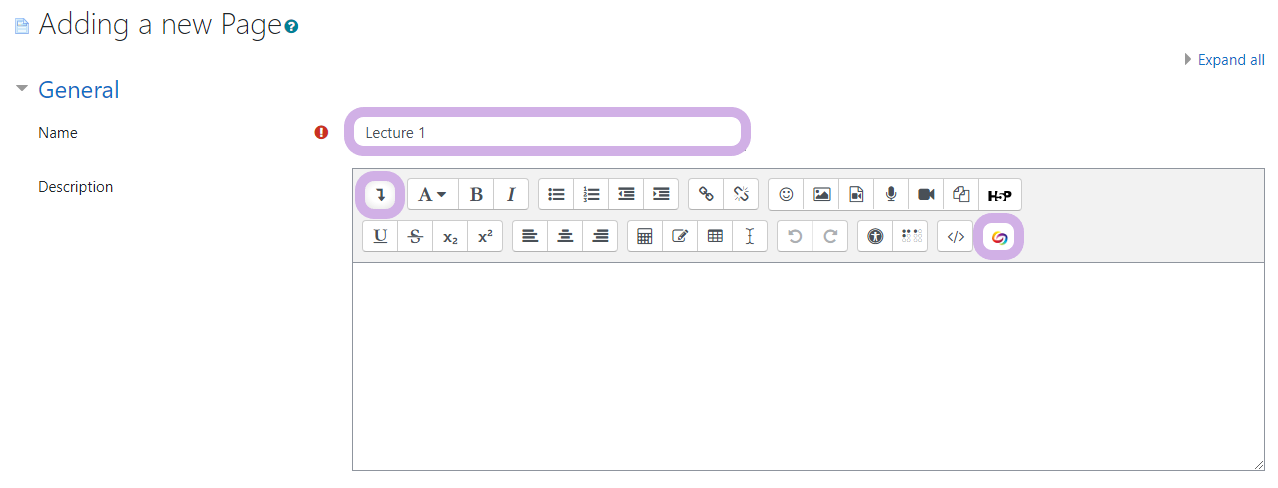Open the equation editor calculator icon
The image size is (1278, 488).
tap(645, 236)
